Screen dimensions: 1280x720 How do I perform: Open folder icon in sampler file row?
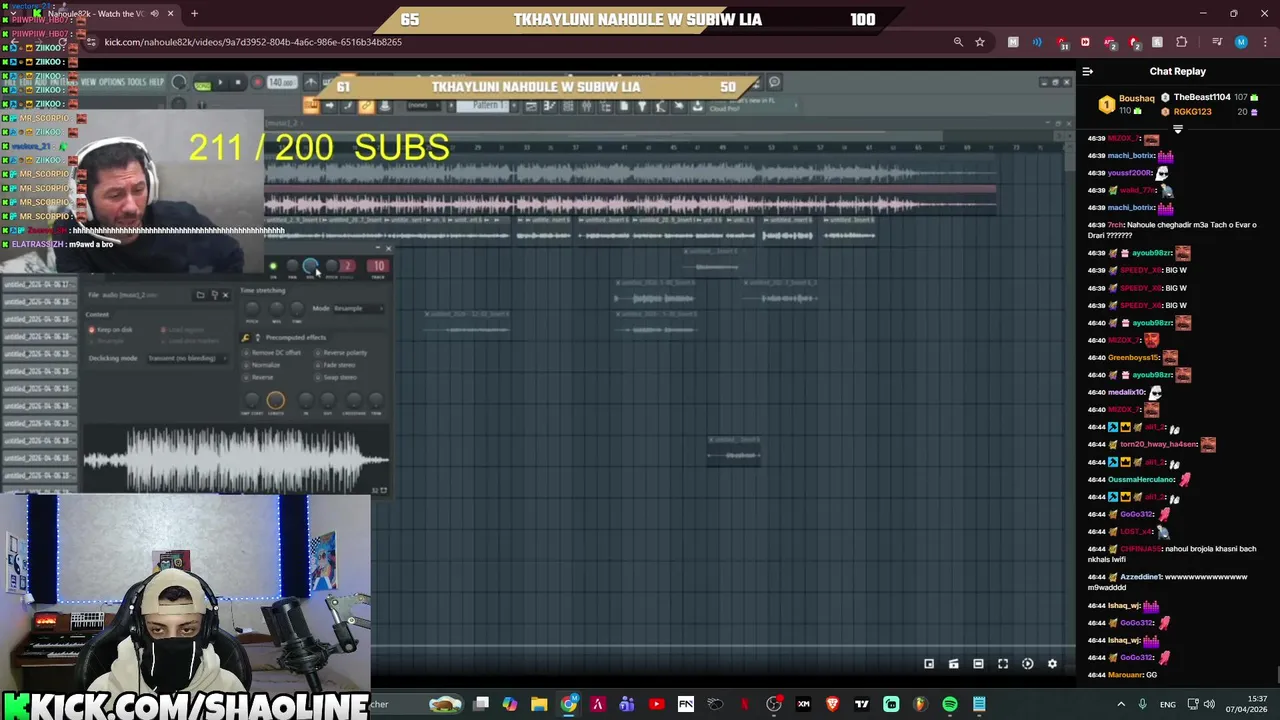pos(200,295)
